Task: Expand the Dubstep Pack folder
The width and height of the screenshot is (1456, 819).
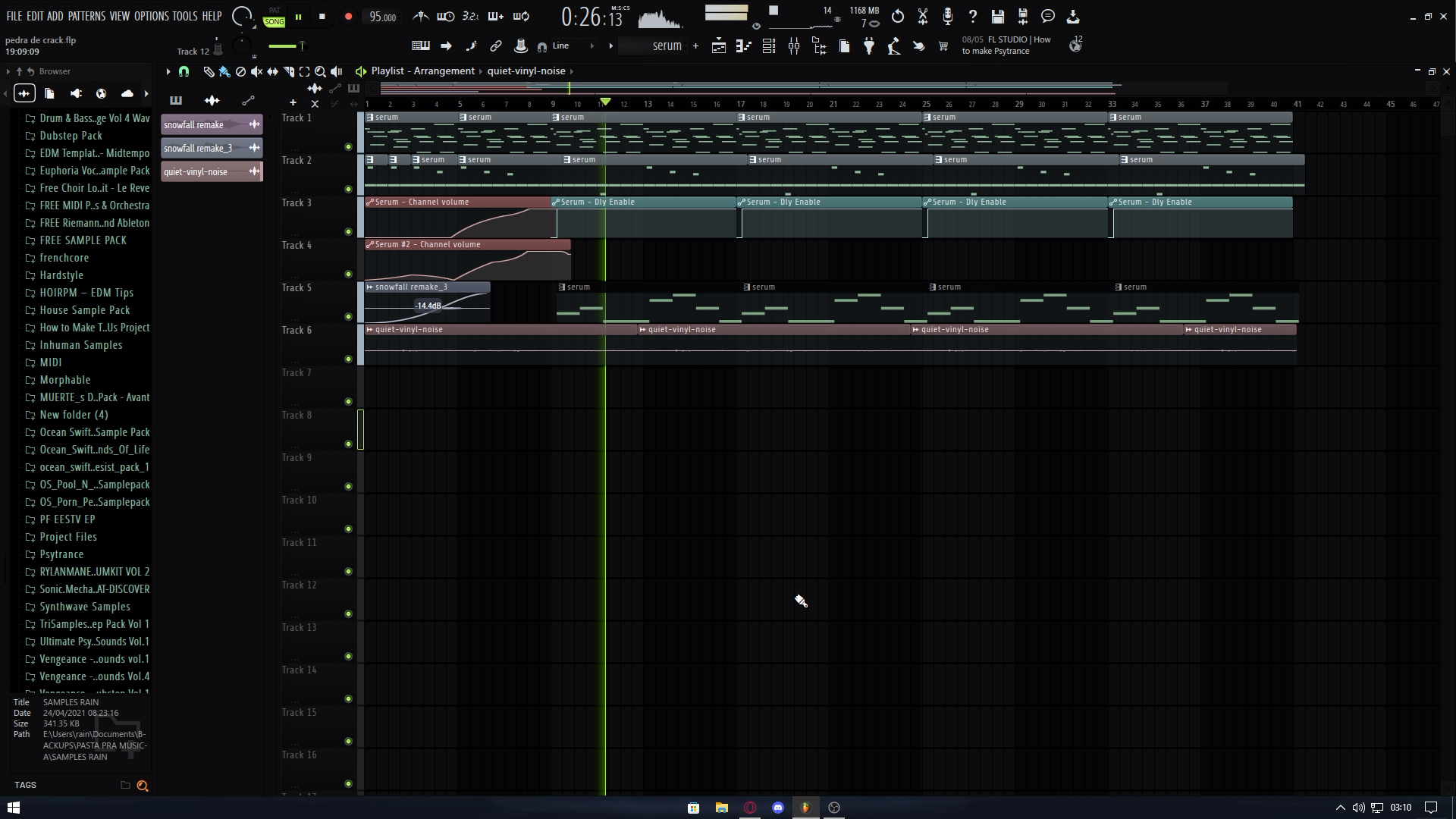Action: 71,136
